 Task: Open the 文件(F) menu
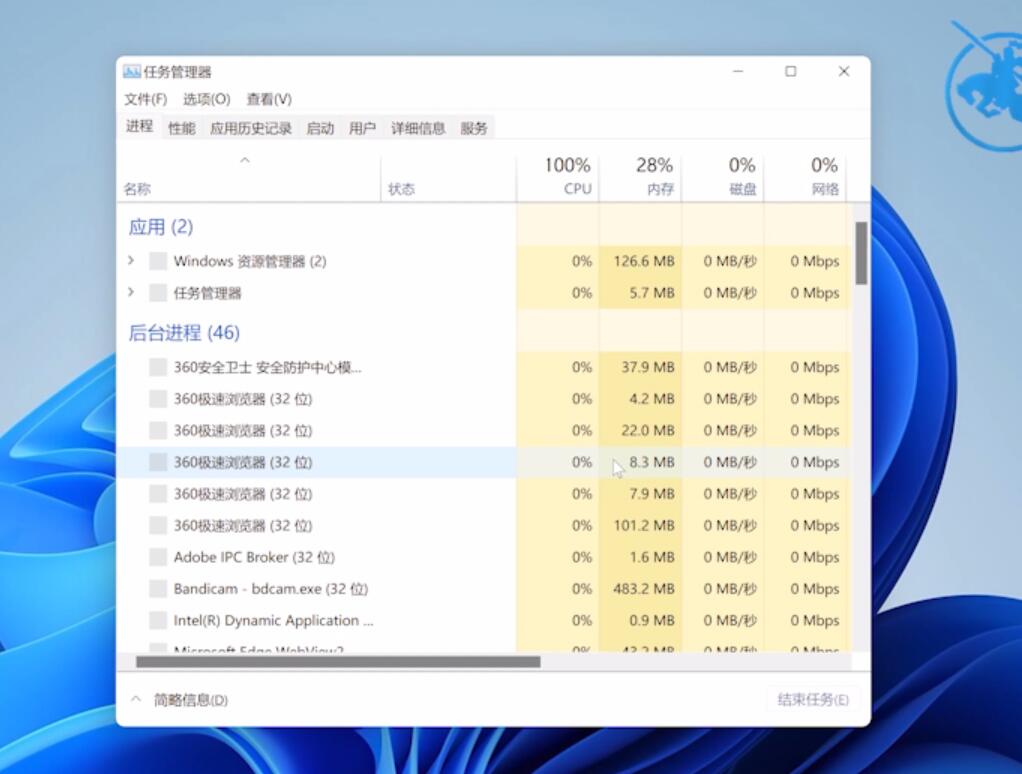(x=145, y=99)
